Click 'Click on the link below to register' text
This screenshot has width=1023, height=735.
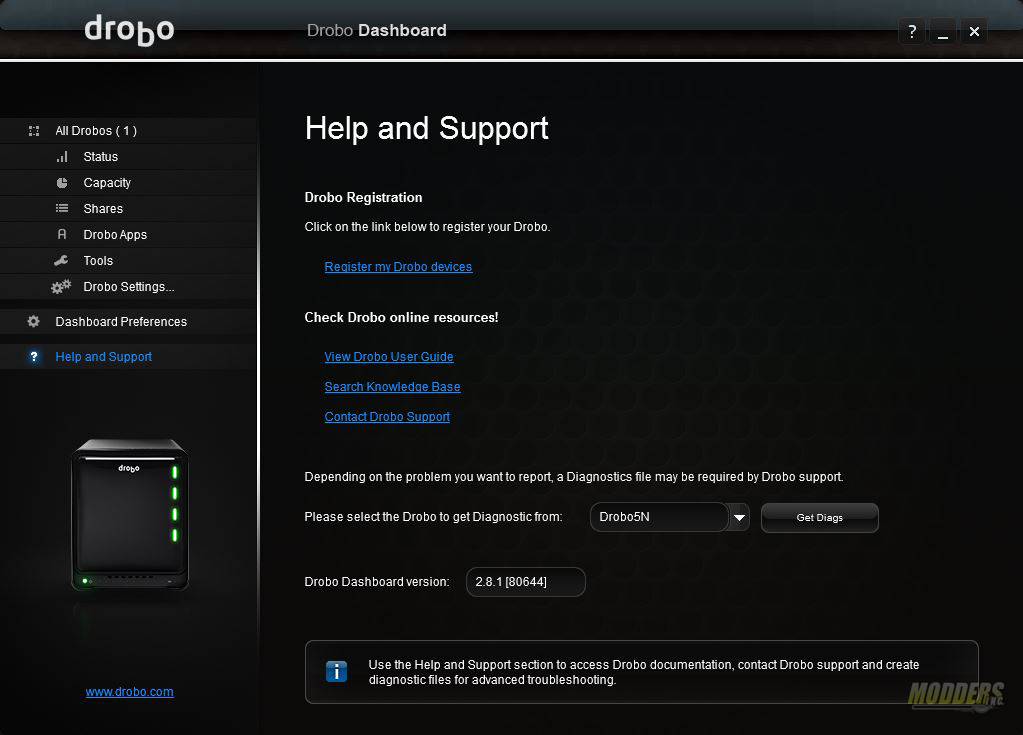pos(427,227)
